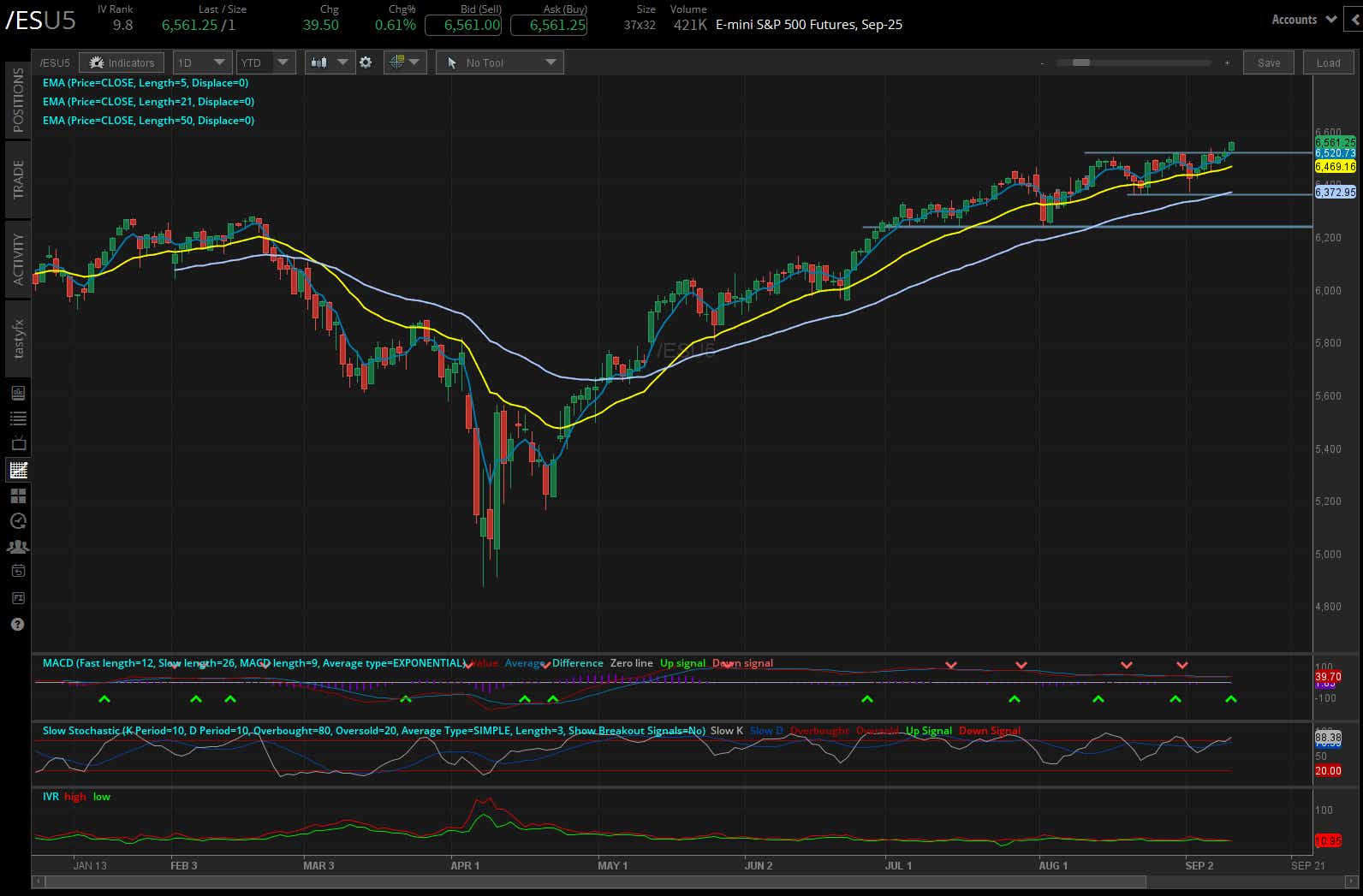
Task: Select the active chart sidebar icon
Action: [18, 470]
